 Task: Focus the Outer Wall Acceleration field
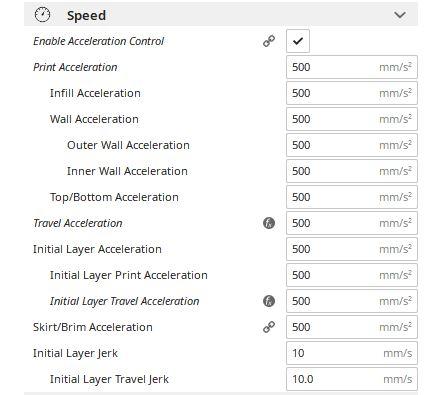(352, 145)
